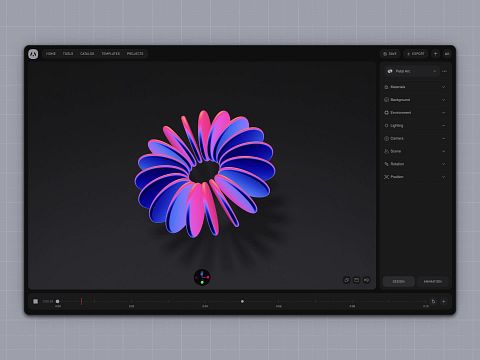Click the Camera section icon
This screenshot has height=360, width=480.
(386, 138)
